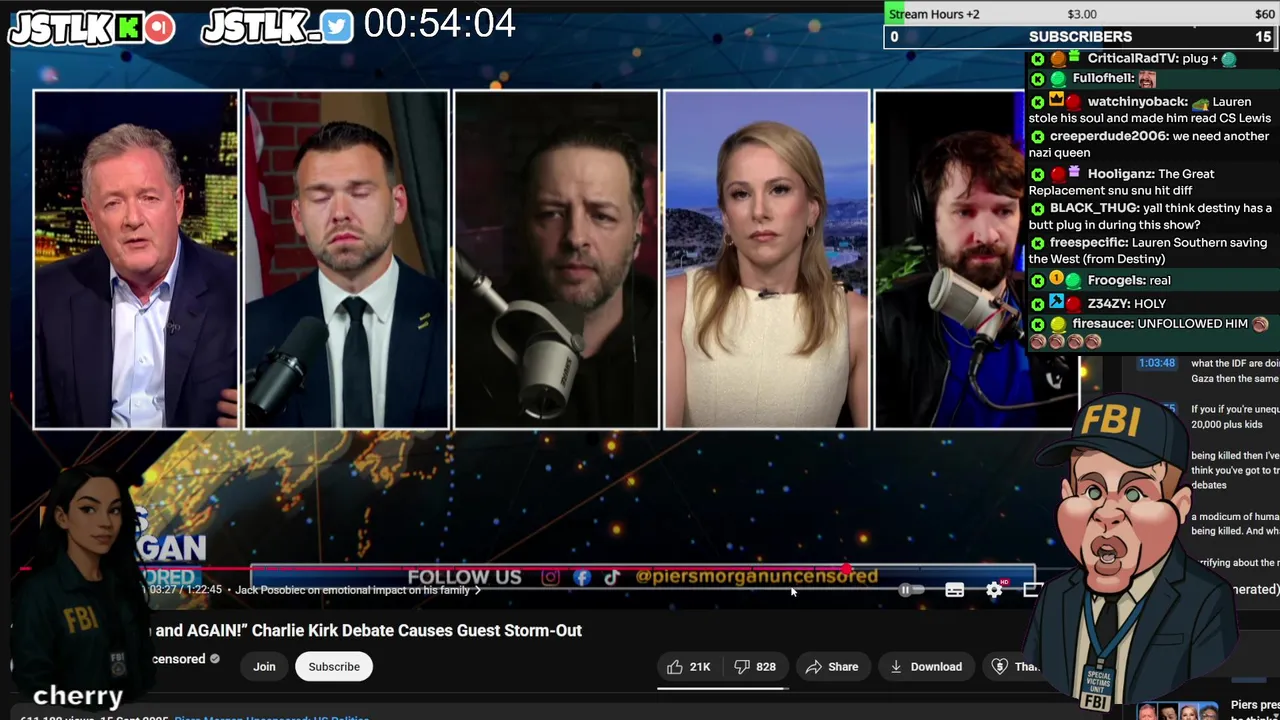Screen dimensions: 1280x720
Task: Like the video (21K thumbs up)
Action: click(688, 667)
